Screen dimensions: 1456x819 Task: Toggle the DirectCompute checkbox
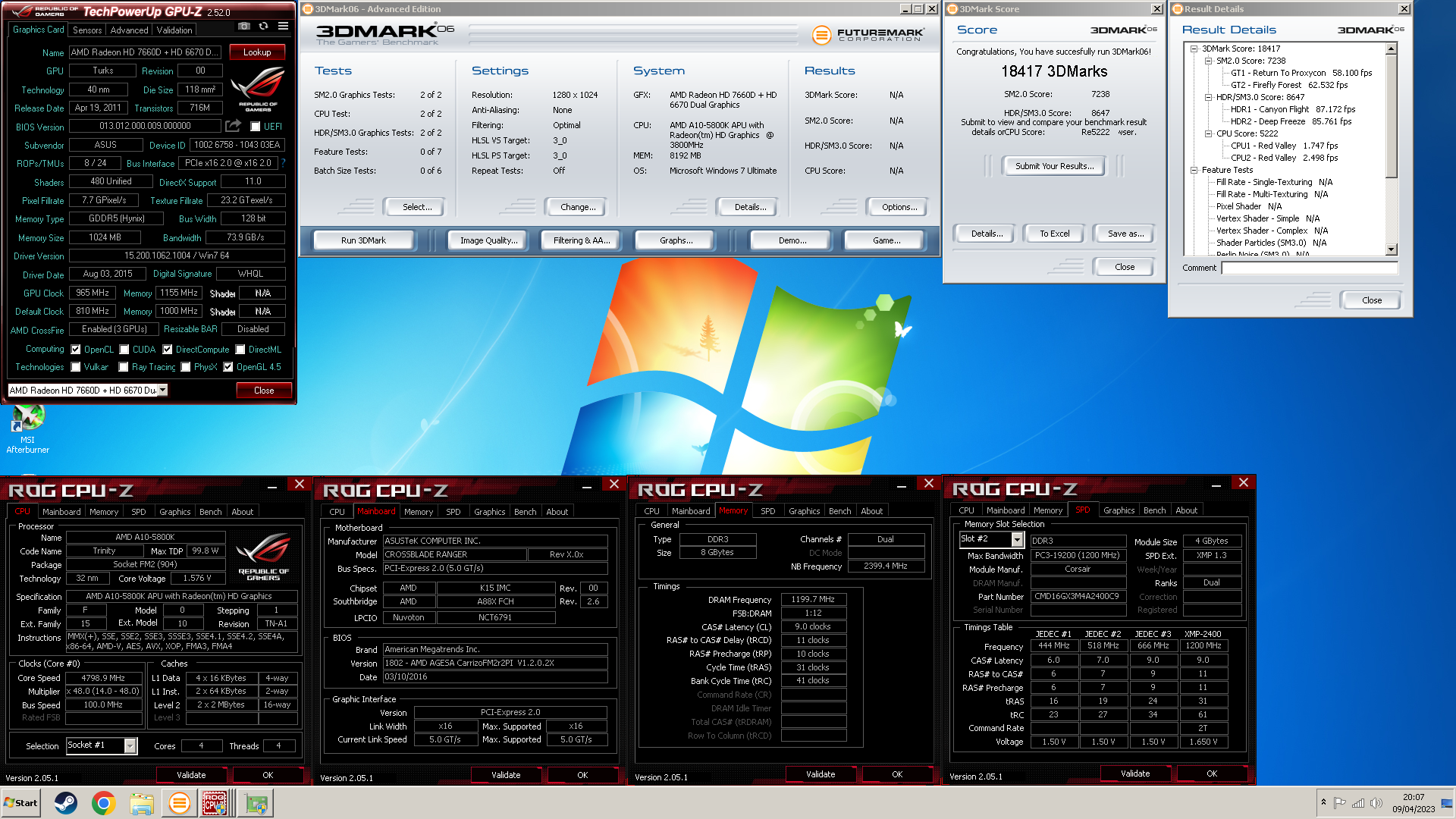tap(168, 350)
